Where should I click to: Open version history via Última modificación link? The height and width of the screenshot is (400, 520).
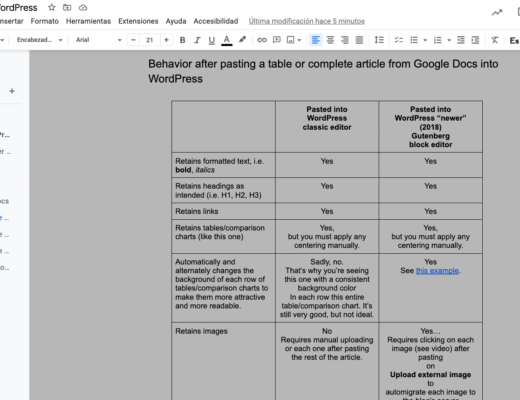(x=307, y=21)
